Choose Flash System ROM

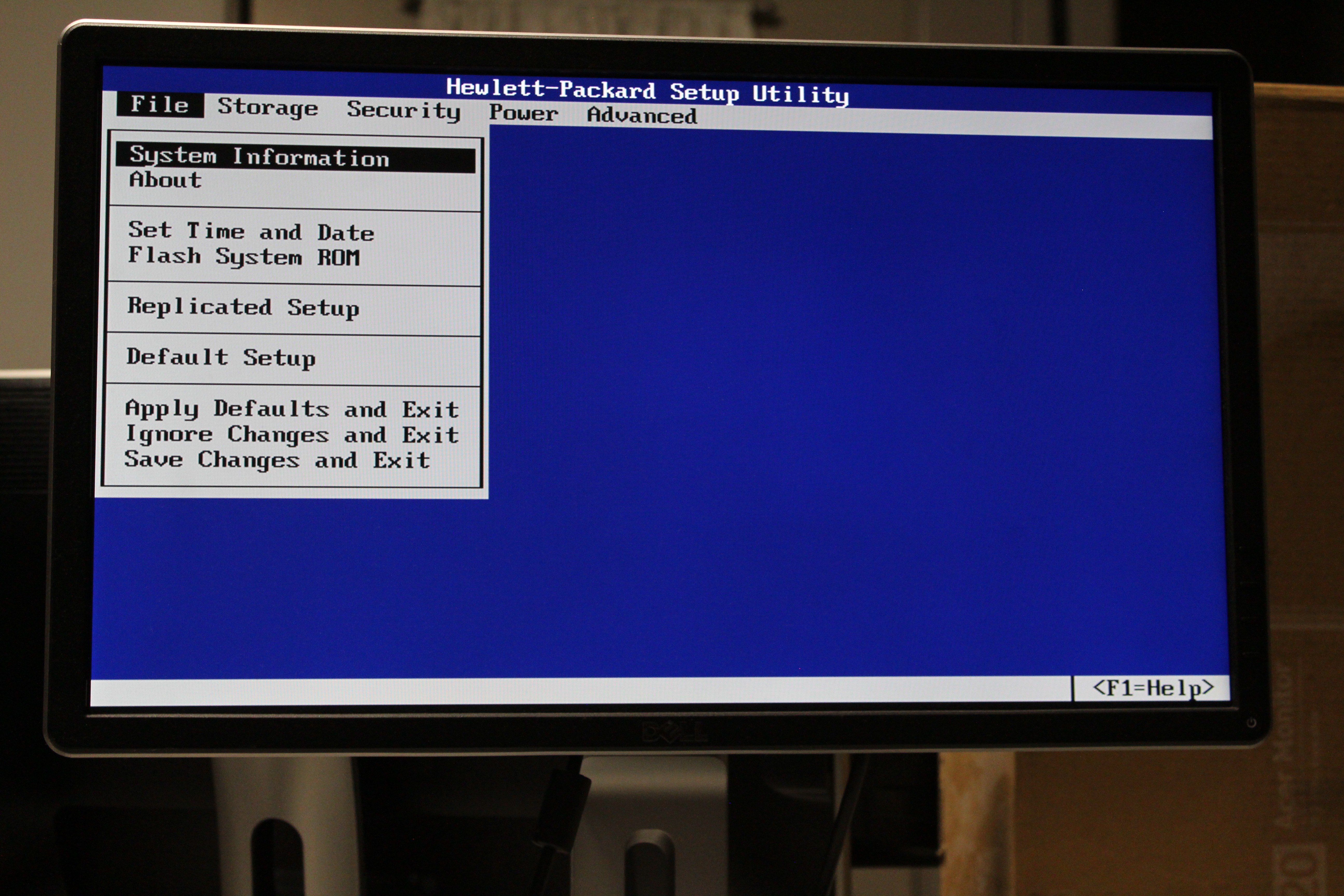click(x=244, y=257)
